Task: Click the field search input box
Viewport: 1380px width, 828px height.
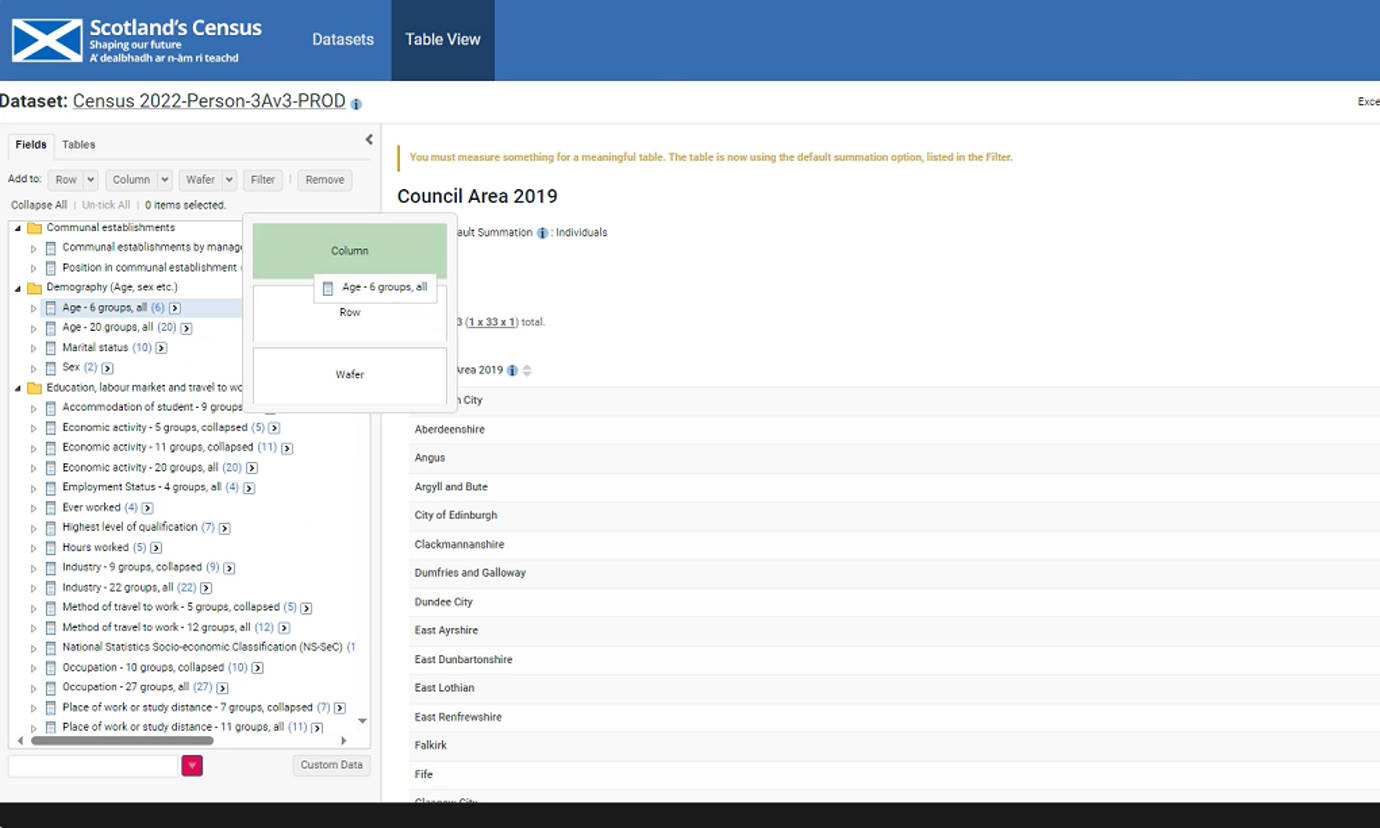Action: point(93,766)
